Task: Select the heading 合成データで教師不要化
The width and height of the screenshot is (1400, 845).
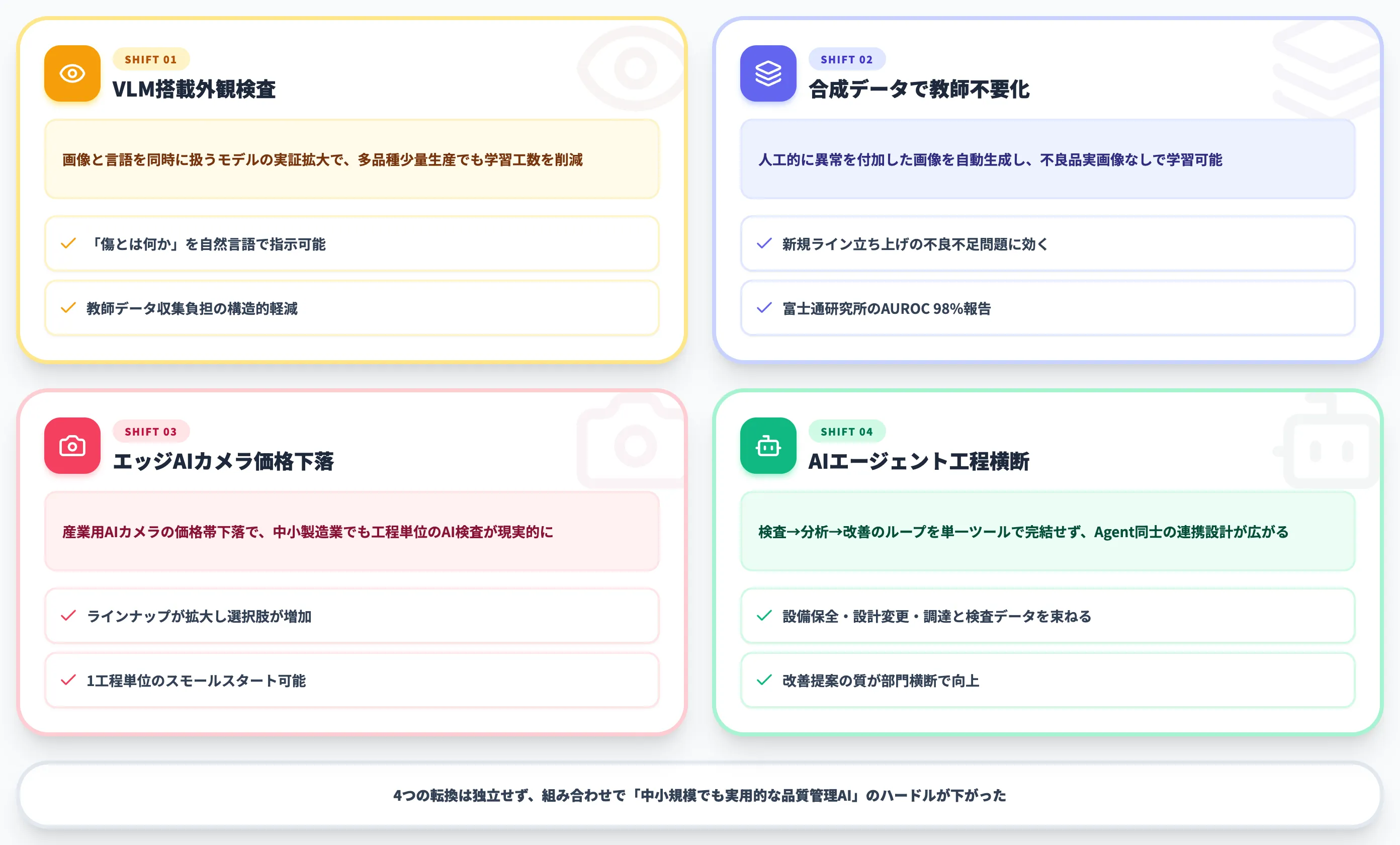Action: click(919, 89)
